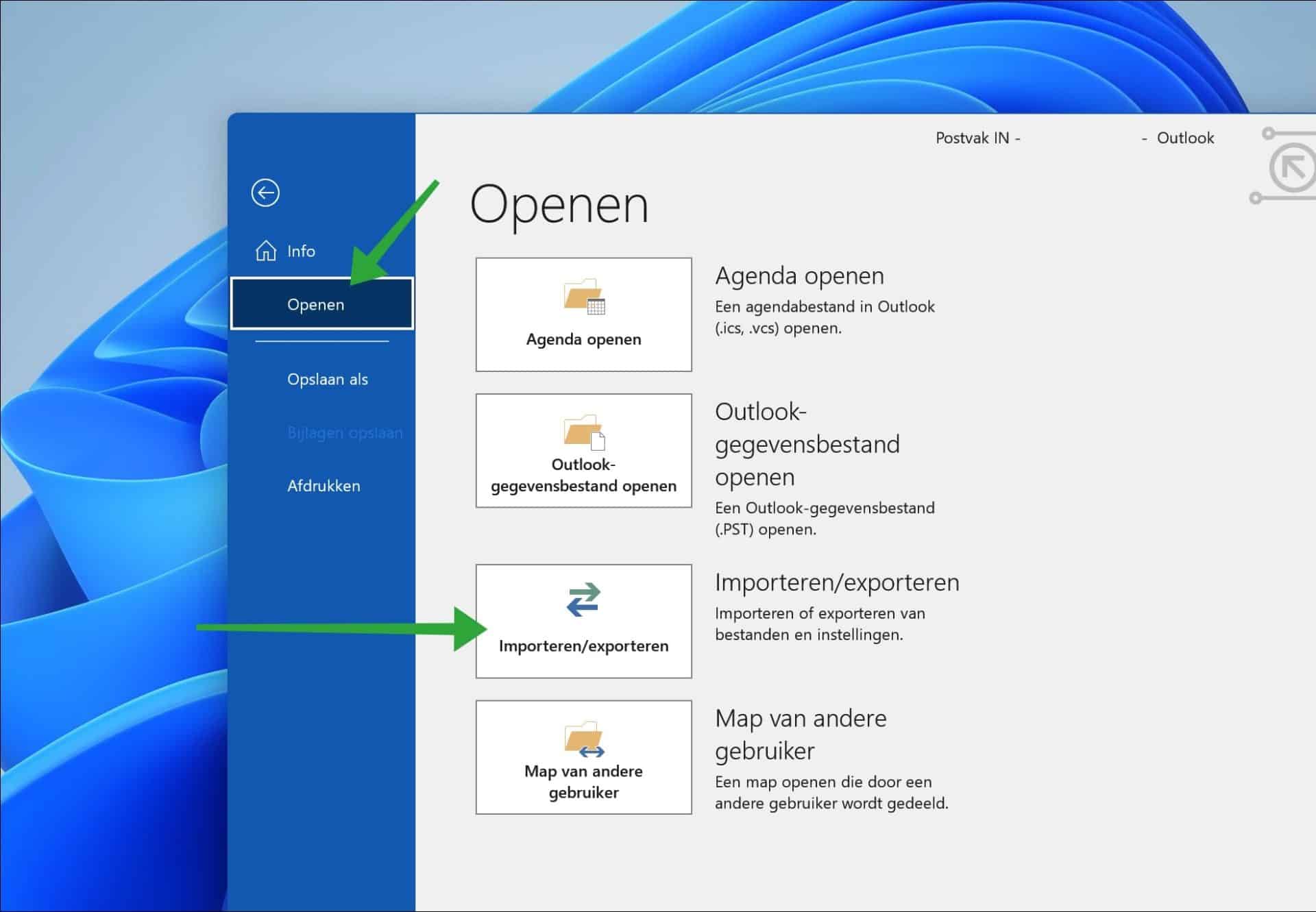The width and height of the screenshot is (1316, 912).
Task: Click the Openen page title
Action: tap(559, 206)
